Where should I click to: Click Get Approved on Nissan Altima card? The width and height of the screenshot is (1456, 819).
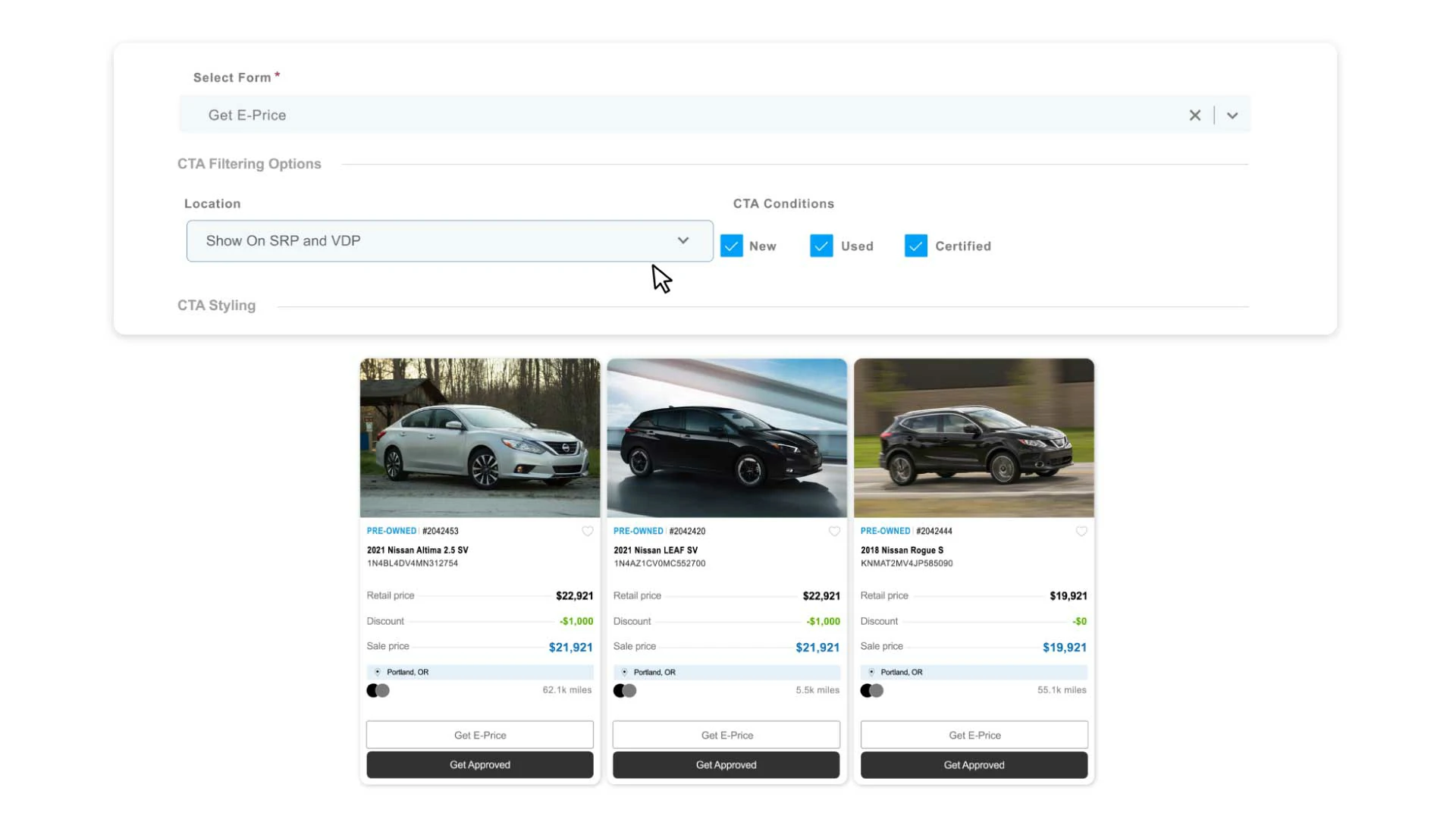(480, 764)
